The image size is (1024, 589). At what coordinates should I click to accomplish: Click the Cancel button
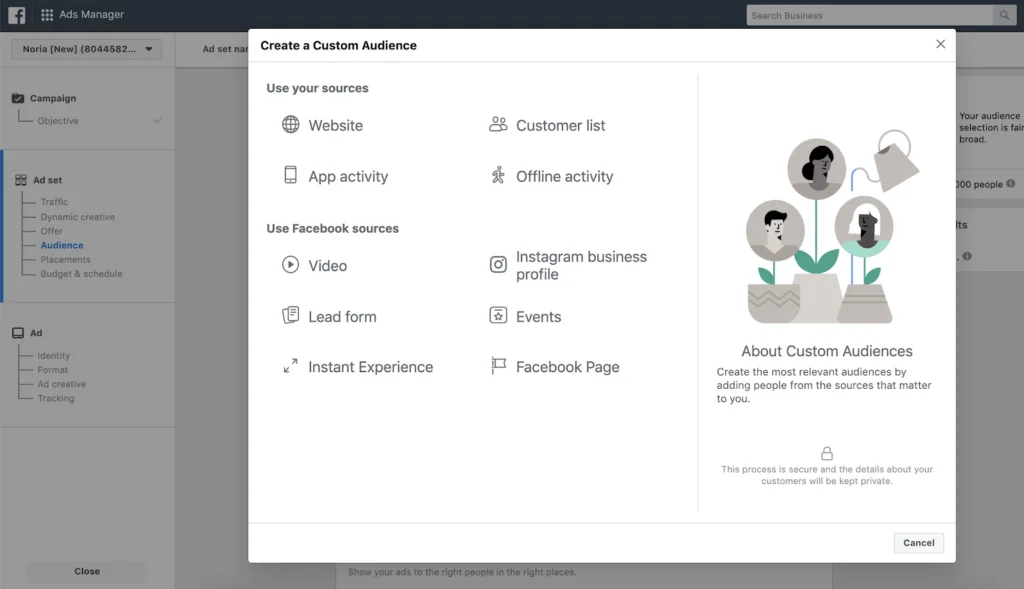click(918, 543)
